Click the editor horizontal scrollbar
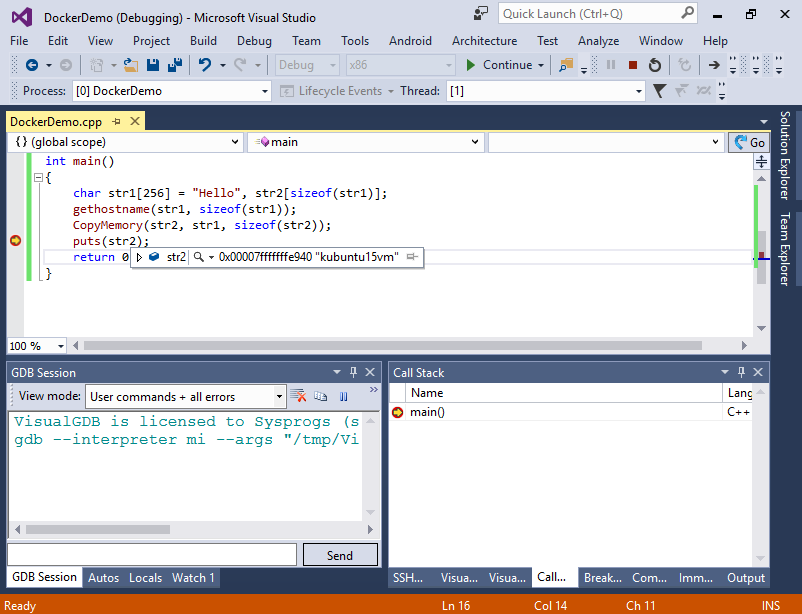The width and height of the screenshot is (802, 614). [409, 346]
